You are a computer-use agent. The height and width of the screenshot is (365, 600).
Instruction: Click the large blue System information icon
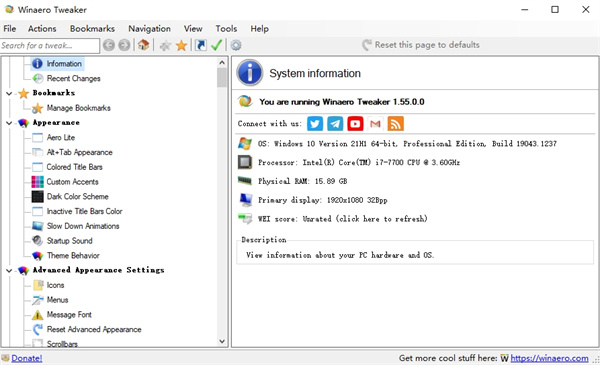tap(249, 73)
